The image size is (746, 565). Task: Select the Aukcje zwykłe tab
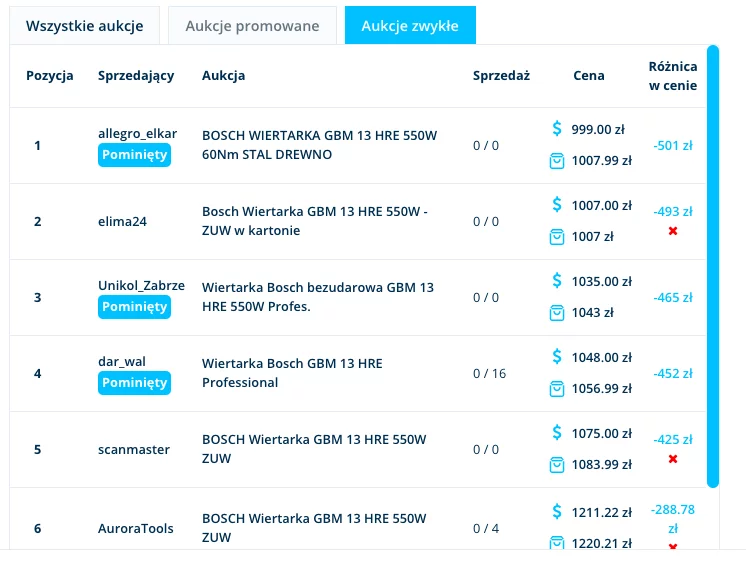point(410,25)
